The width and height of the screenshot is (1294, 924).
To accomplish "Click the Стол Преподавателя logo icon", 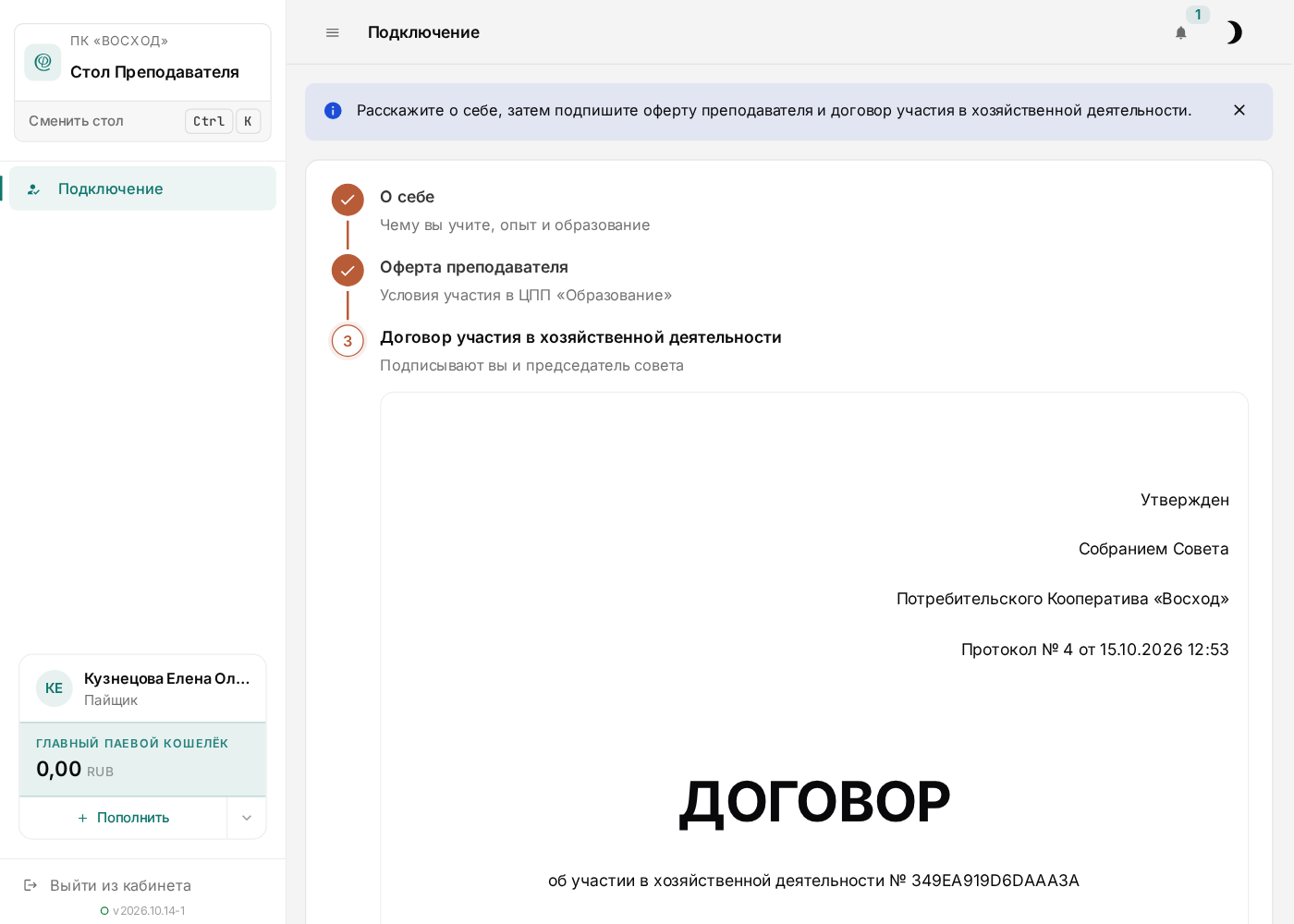I will pyautogui.click(x=43, y=62).
